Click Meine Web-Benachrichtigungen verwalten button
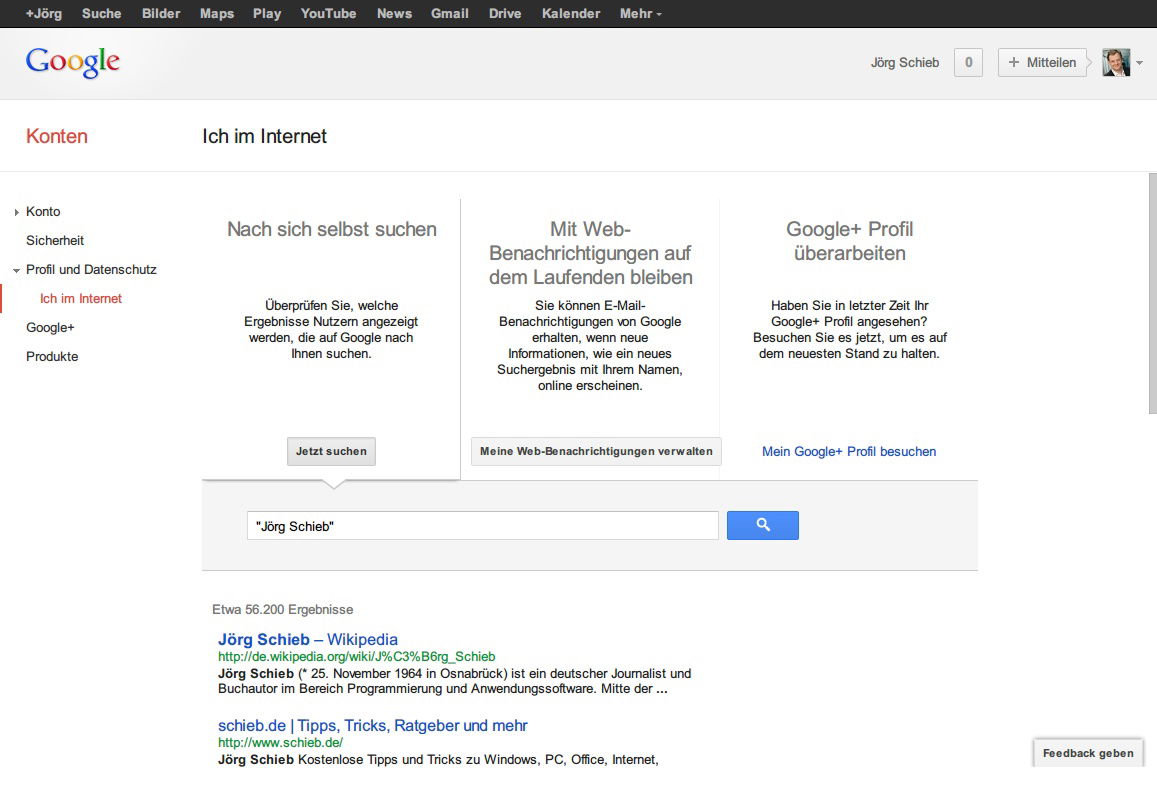 (x=596, y=451)
